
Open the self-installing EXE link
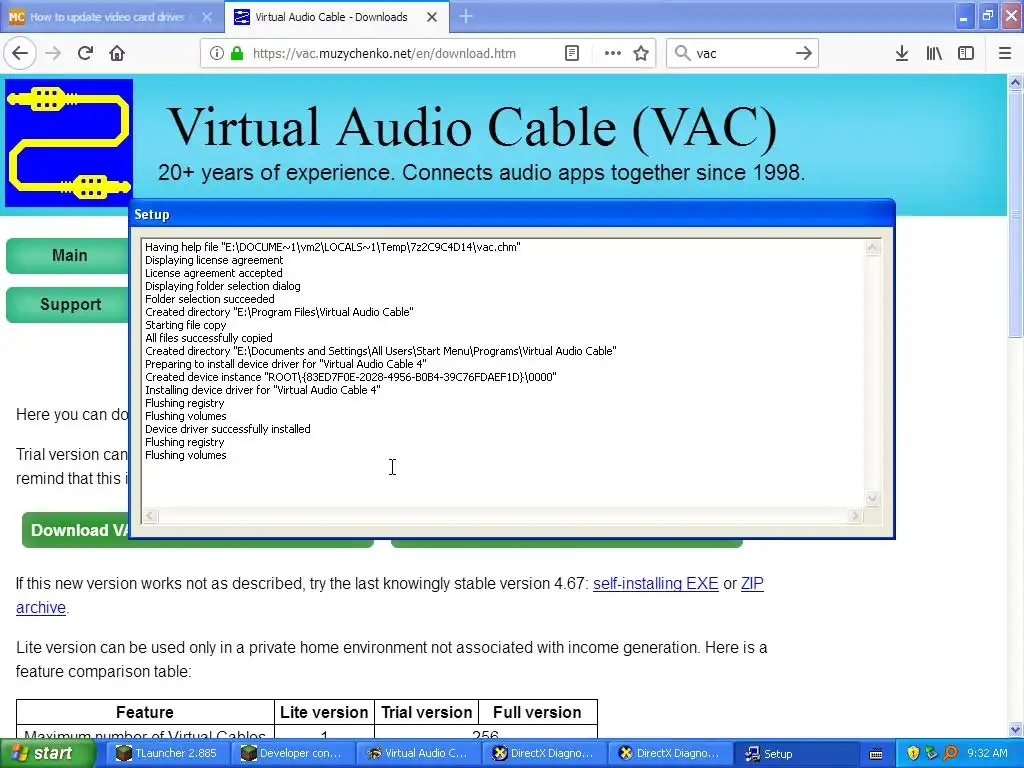point(655,583)
